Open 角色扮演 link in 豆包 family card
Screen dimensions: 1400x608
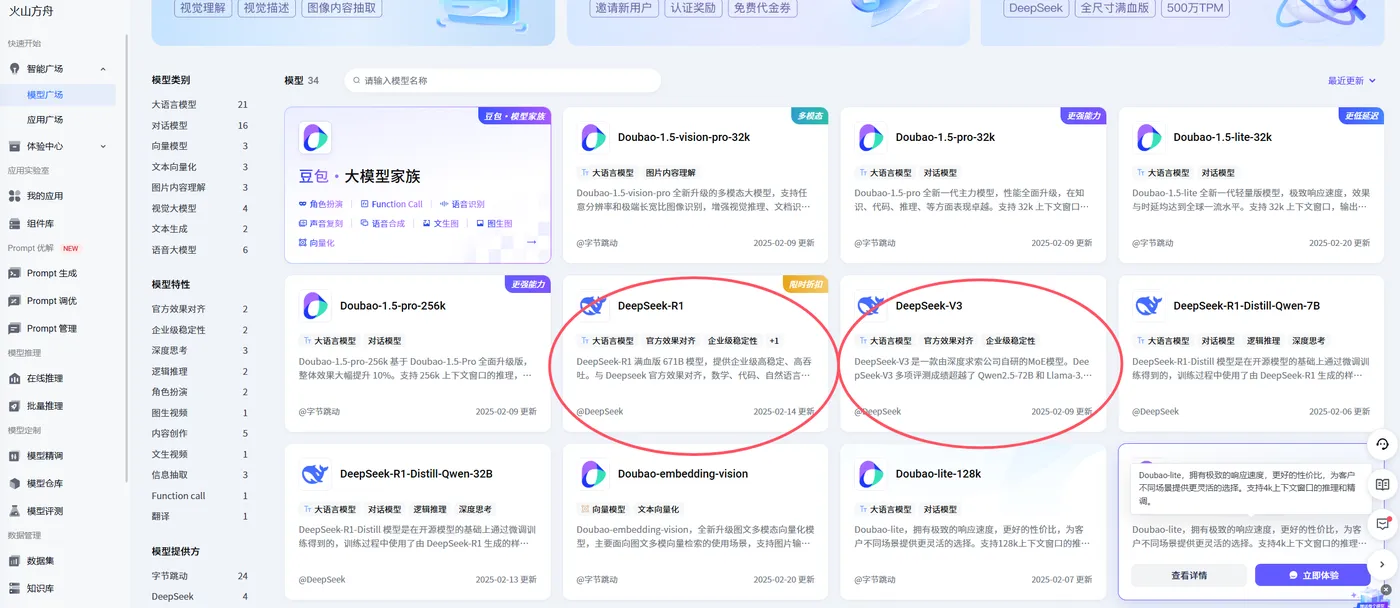[321, 204]
